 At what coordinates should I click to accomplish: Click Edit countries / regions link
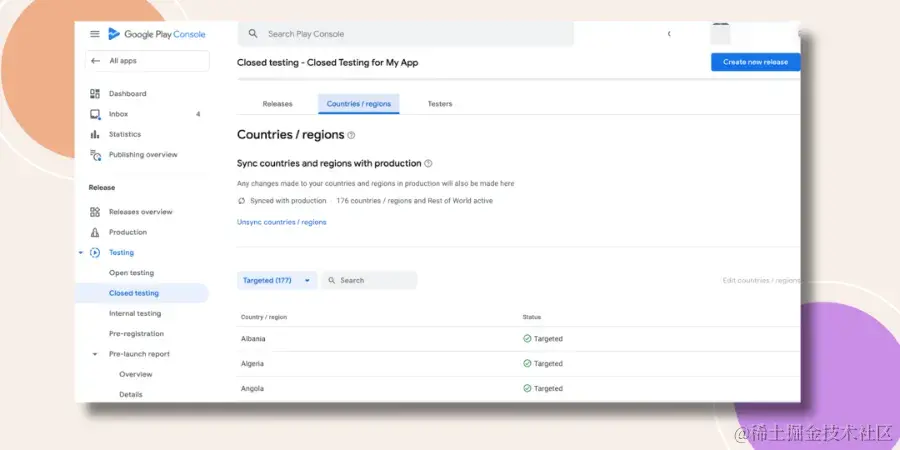(761, 281)
